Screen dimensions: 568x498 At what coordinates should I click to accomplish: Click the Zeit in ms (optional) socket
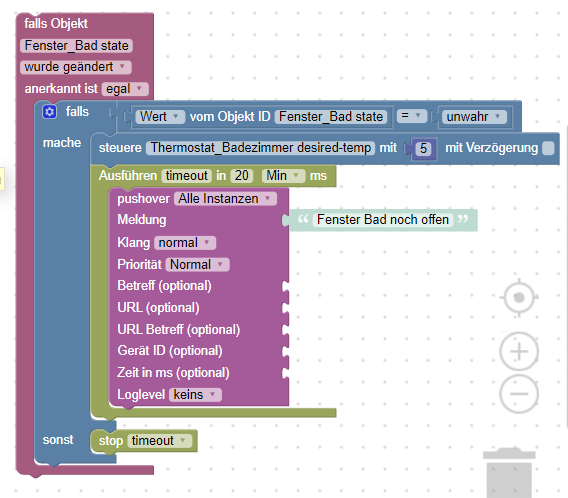pyautogui.click(x=285, y=373)
